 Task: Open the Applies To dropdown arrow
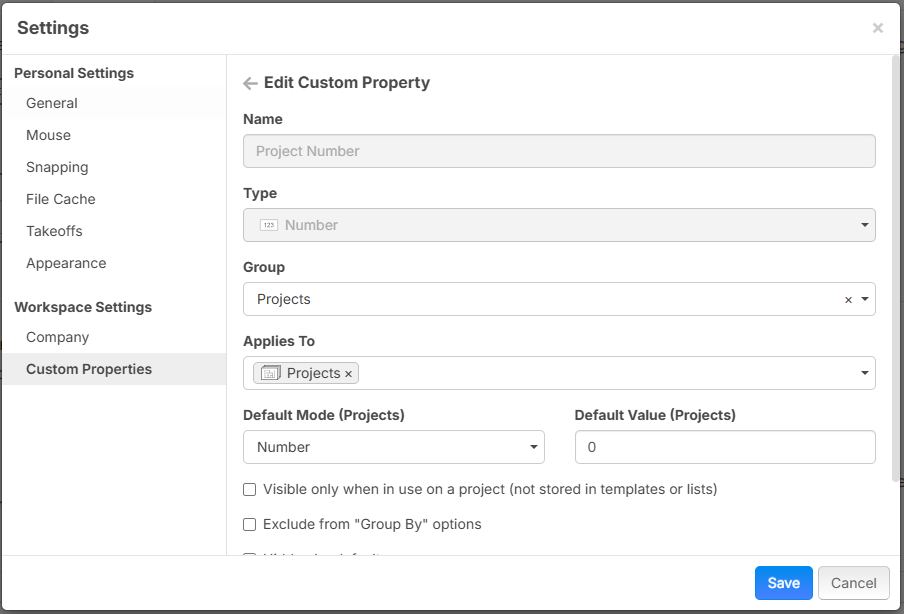click(864, 374)
